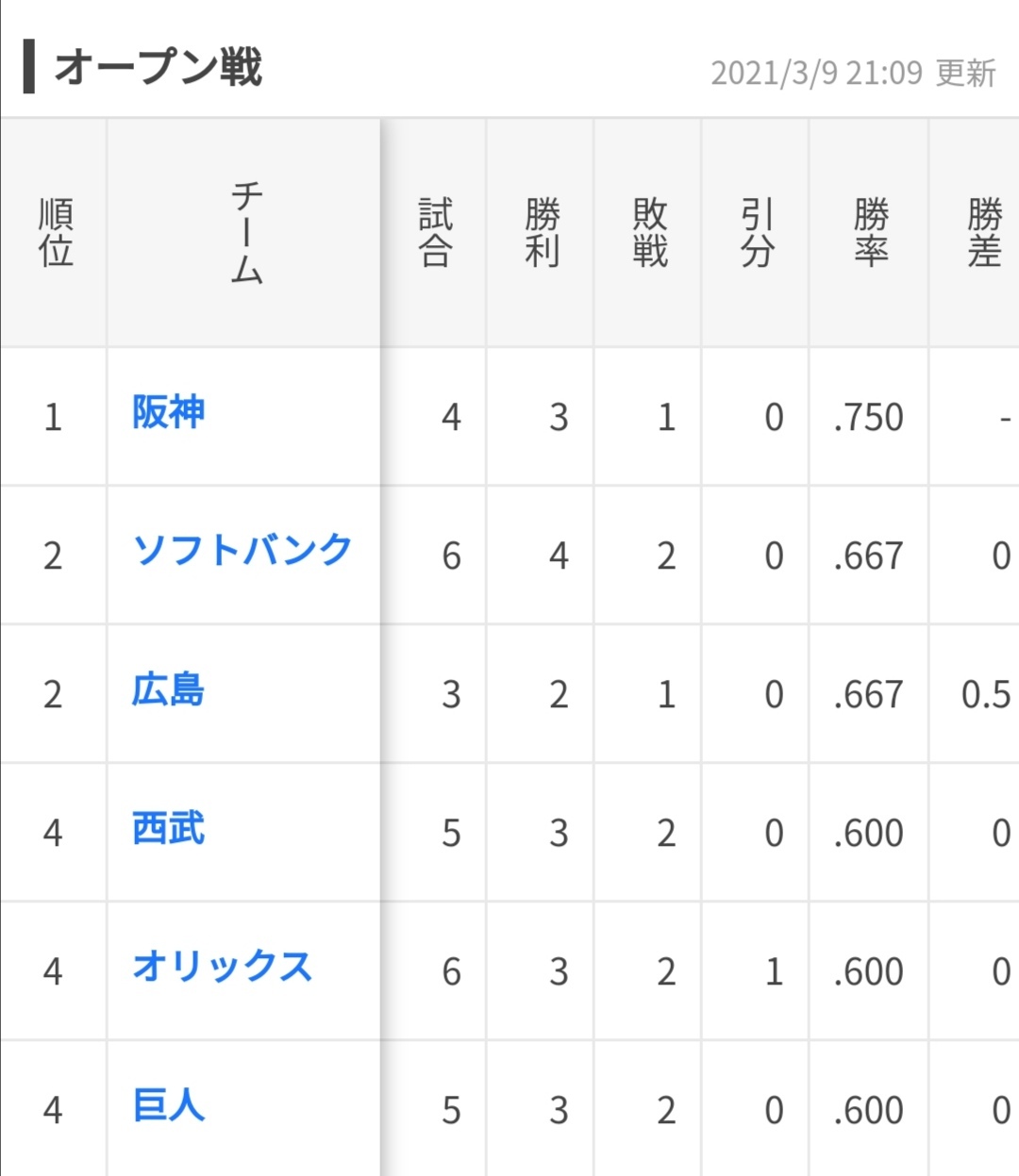Click オリックス's draw count of 1
The image size is (1019, 1176).
(774, 971)
